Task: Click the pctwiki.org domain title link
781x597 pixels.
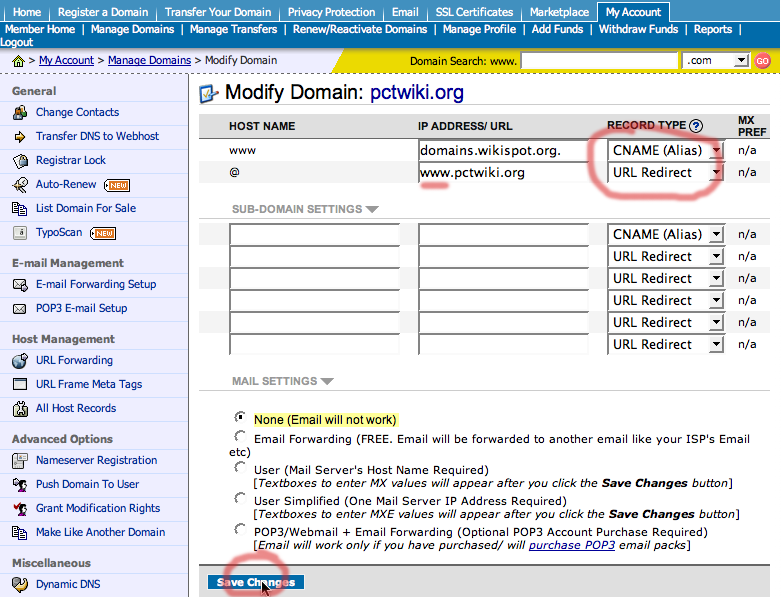Action: point(417,93)
